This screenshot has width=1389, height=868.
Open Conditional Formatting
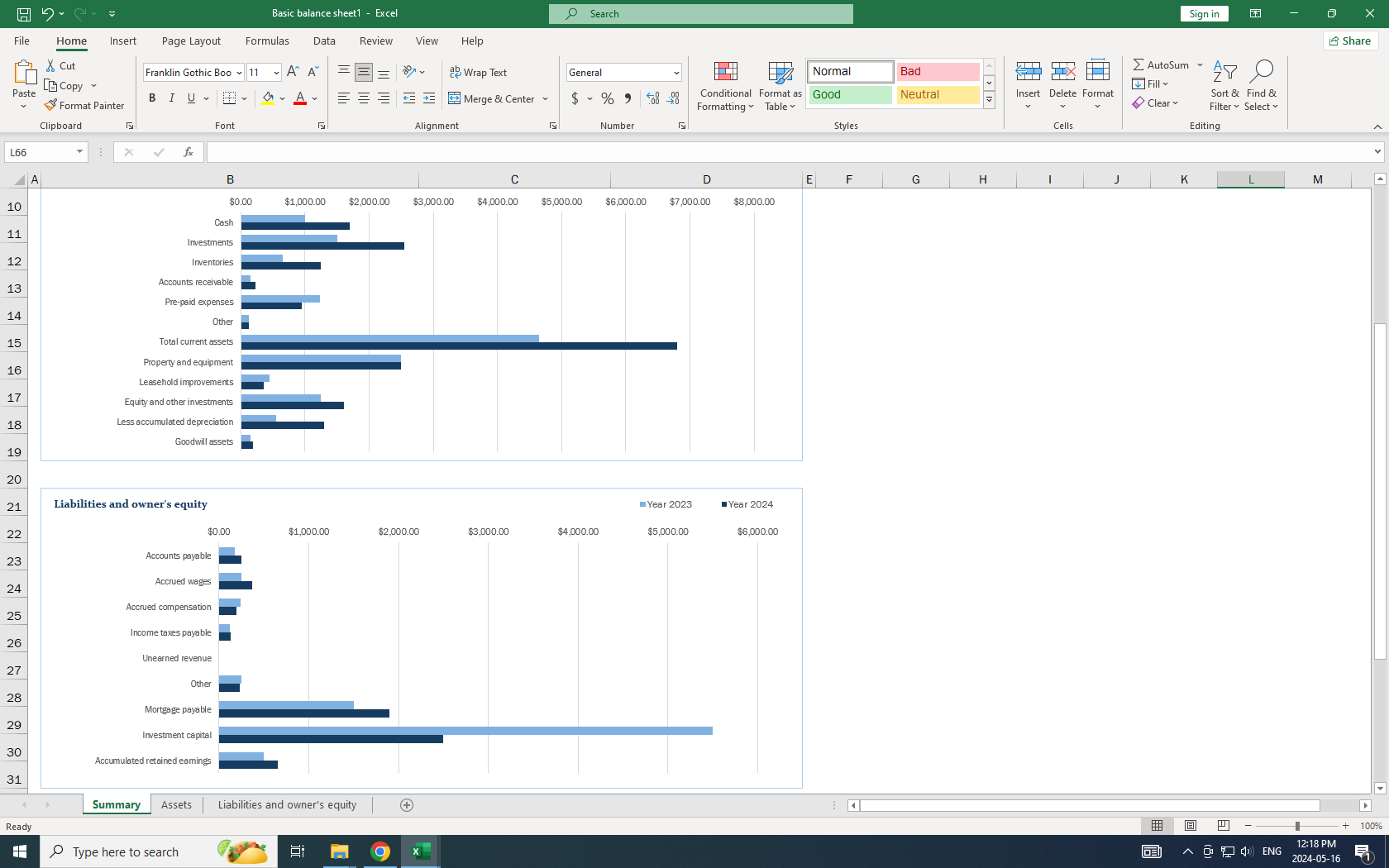[x=725, y=86]
